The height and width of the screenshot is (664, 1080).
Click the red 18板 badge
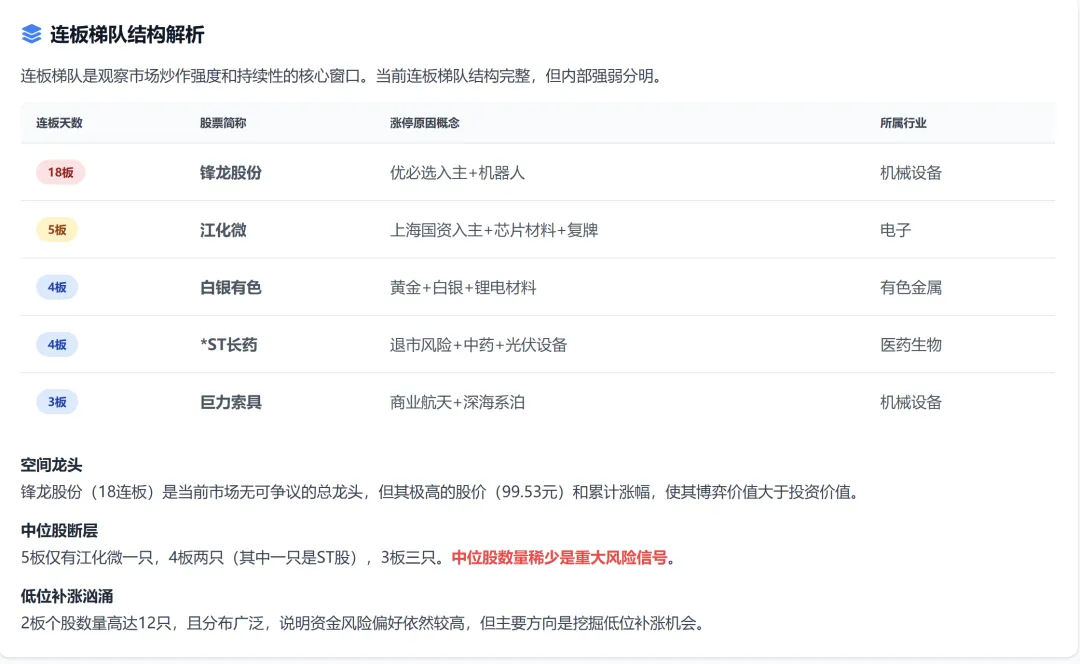61,172
